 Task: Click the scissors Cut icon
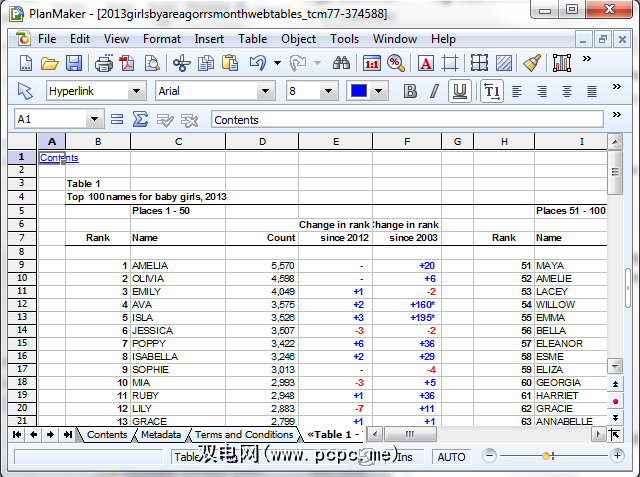tap(181, 63)
